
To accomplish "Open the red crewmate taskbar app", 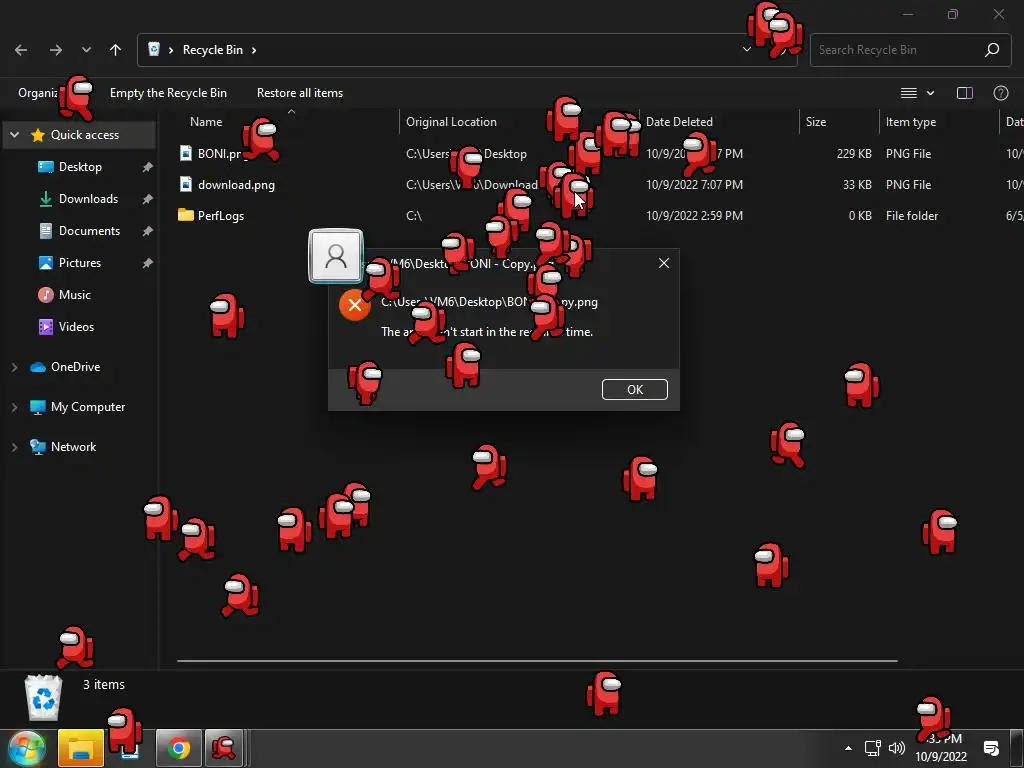I will coord(224,748).
